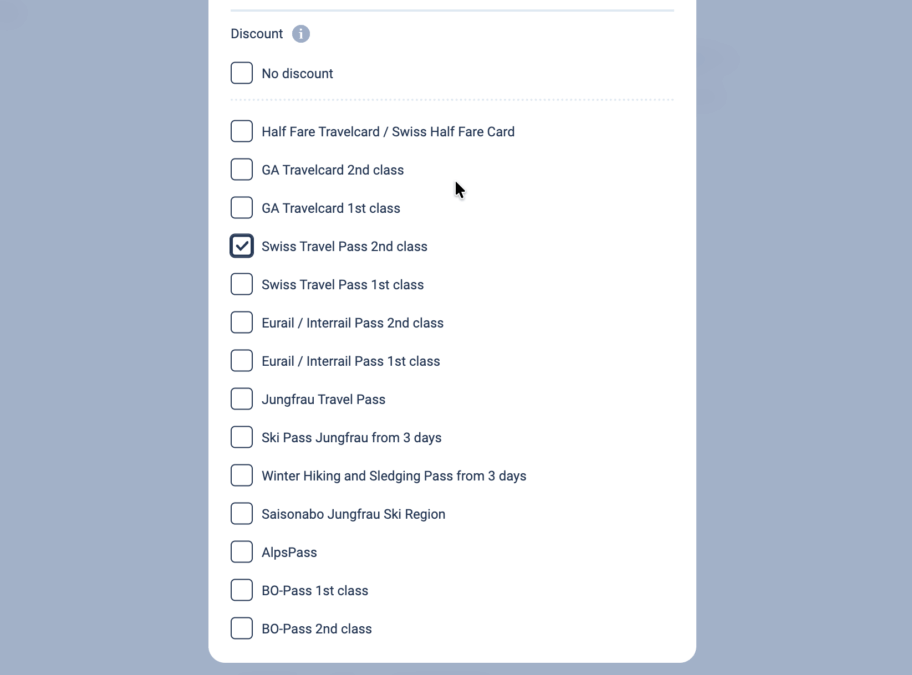Click the Swiss Travel Pass 2nd class label
This screenshot has height=675, width=912.
click(x=344, y=246)
